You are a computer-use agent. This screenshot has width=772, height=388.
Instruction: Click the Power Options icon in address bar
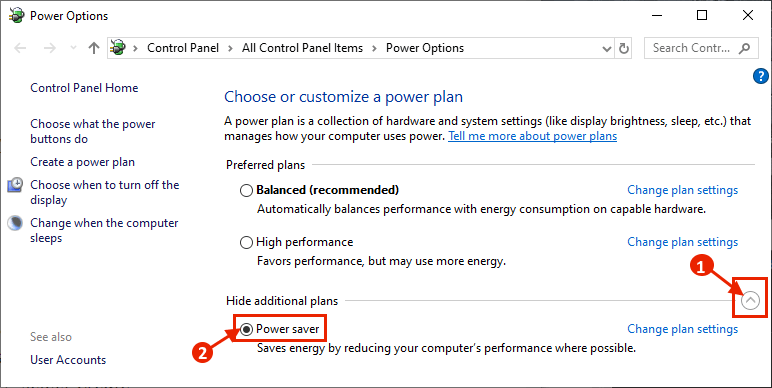pyautogui.click(x=118, y=48)
